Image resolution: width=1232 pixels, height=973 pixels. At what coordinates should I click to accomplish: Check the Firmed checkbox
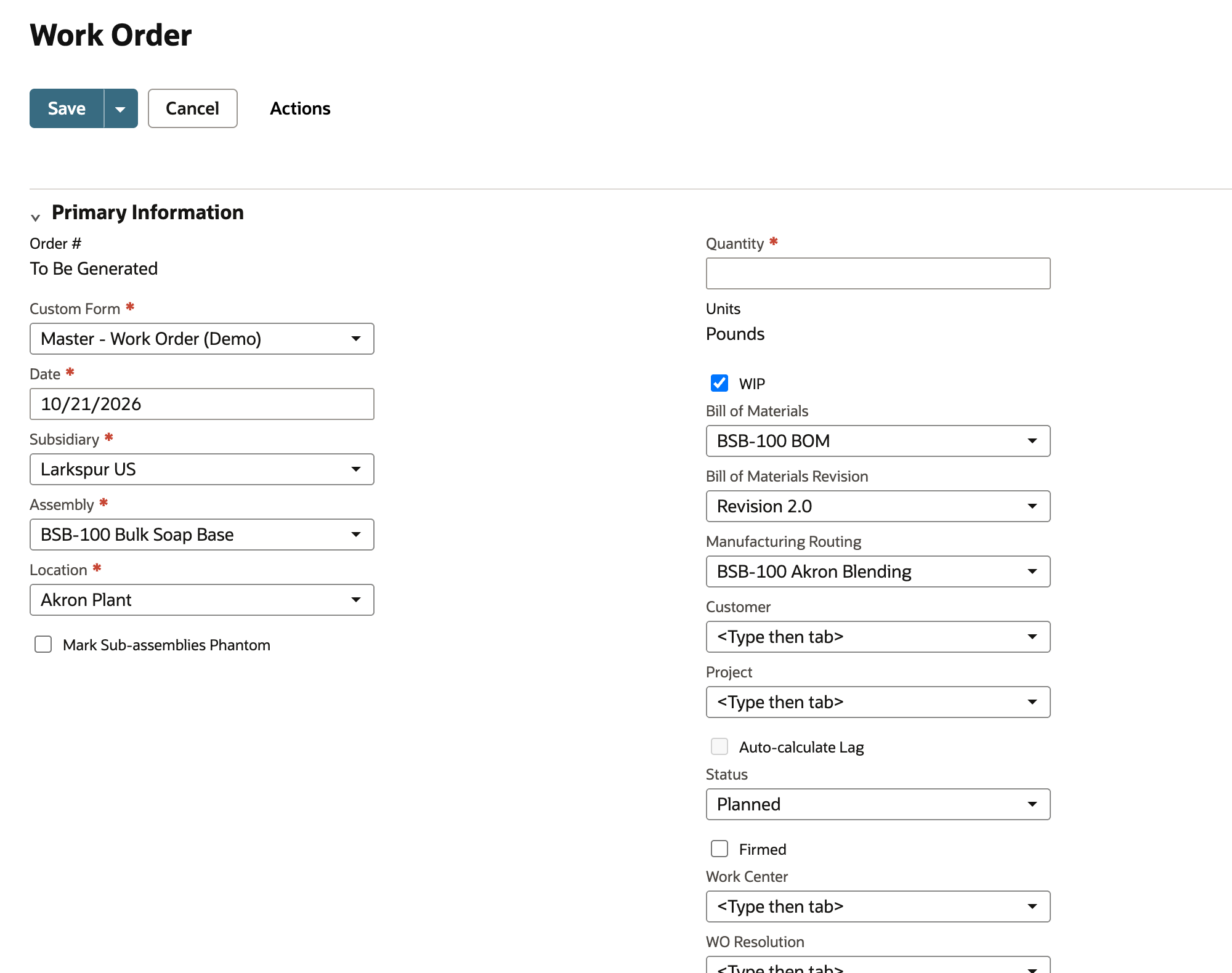tap(719, 849)
